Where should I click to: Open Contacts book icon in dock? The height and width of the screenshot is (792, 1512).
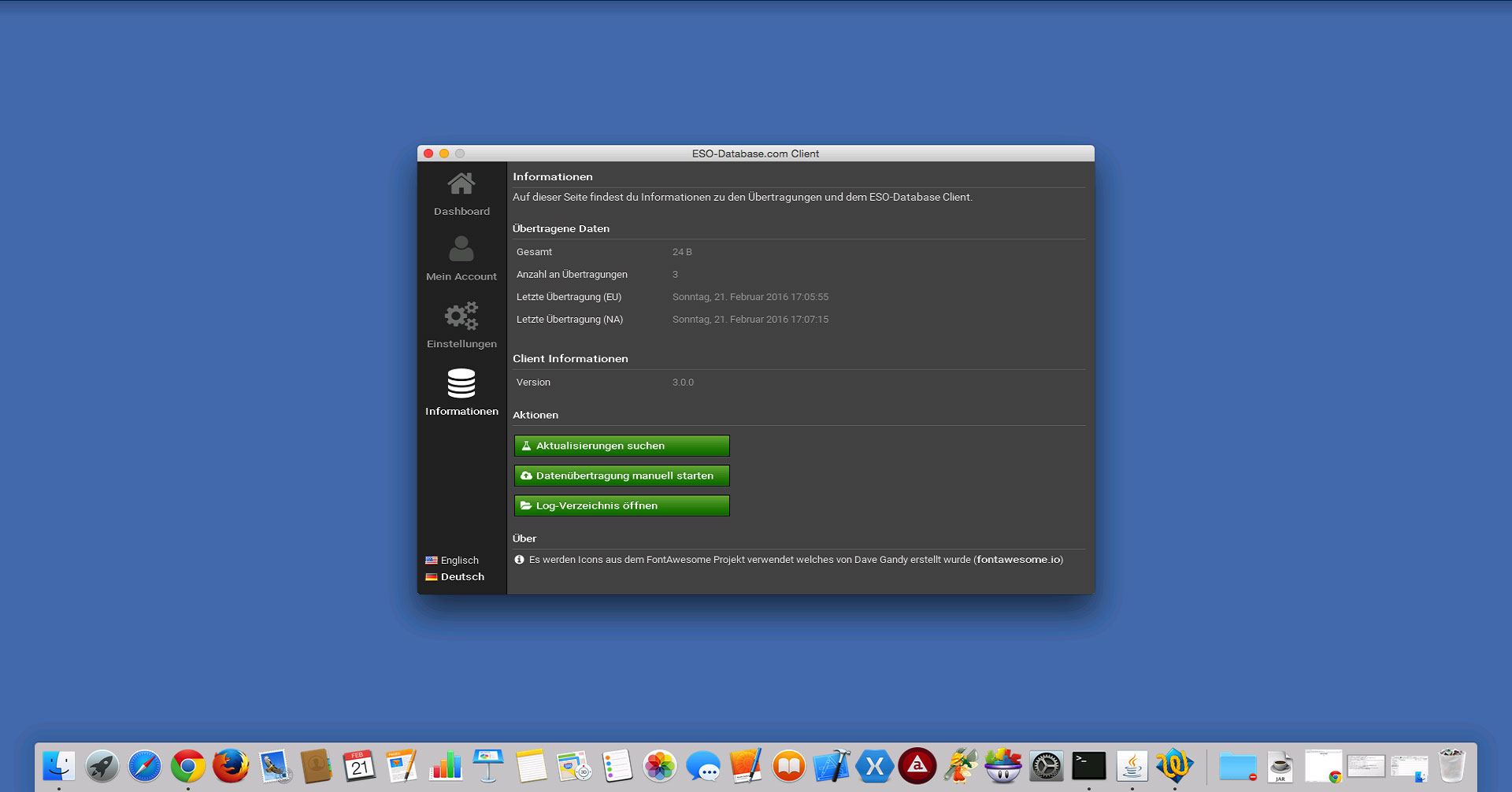(x=317, y=766)
